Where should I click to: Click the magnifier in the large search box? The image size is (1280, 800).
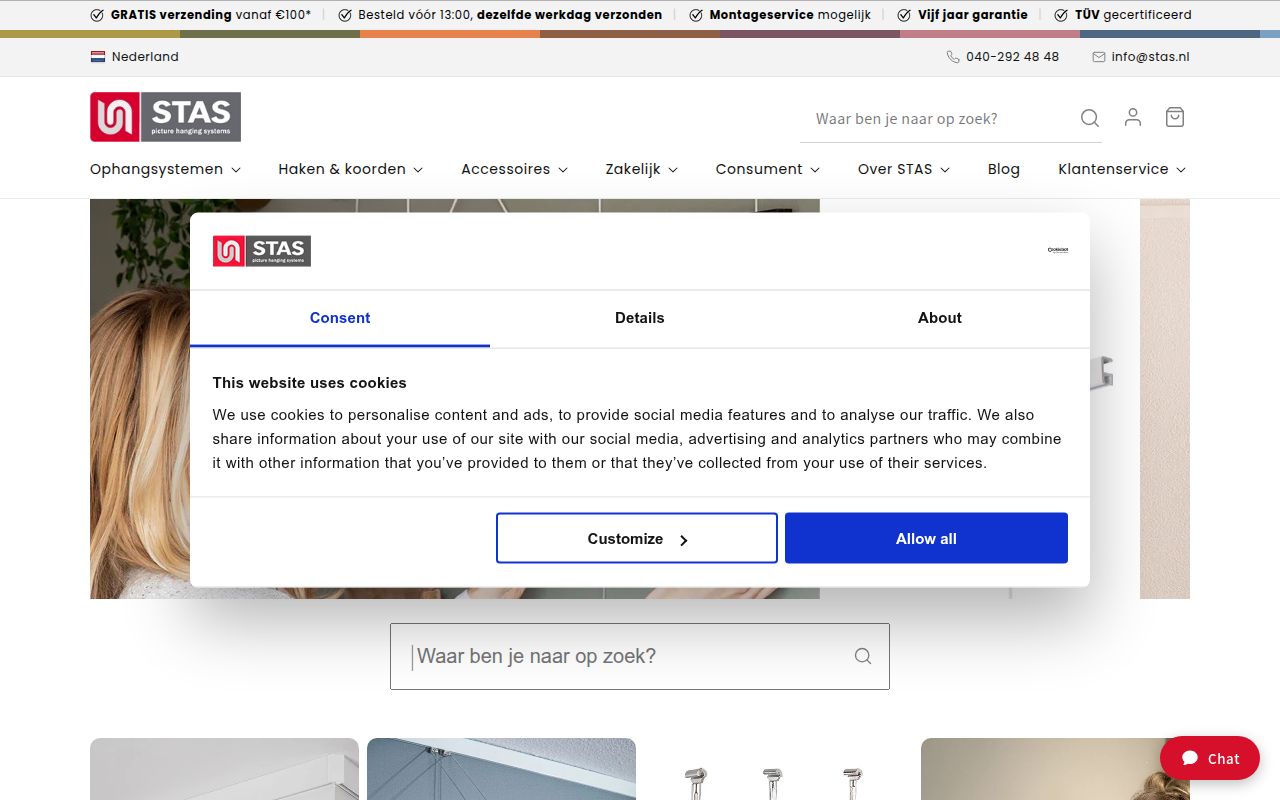tap(863, 656)
